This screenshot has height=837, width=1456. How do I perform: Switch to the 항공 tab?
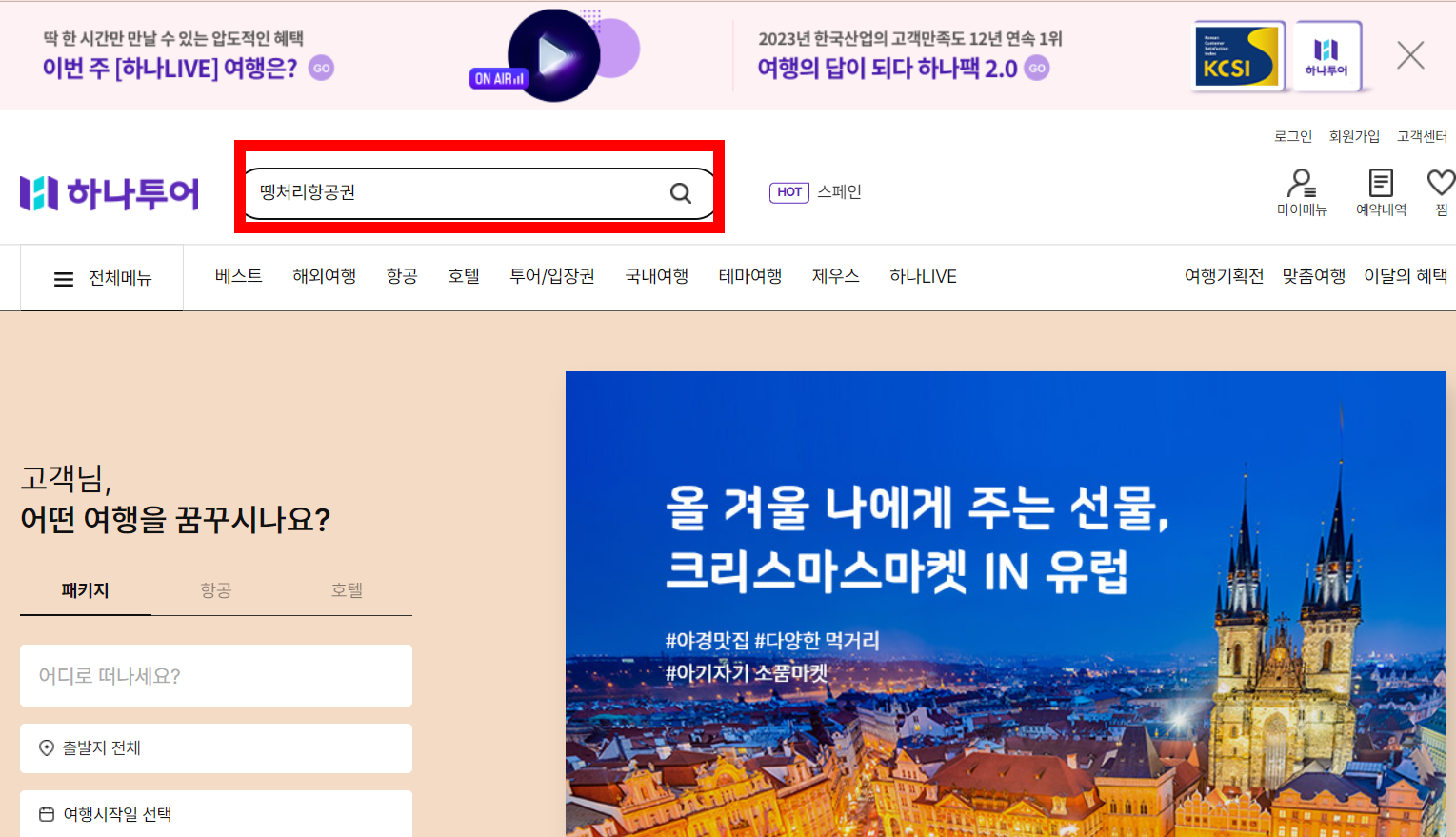[x=215, y=590]
